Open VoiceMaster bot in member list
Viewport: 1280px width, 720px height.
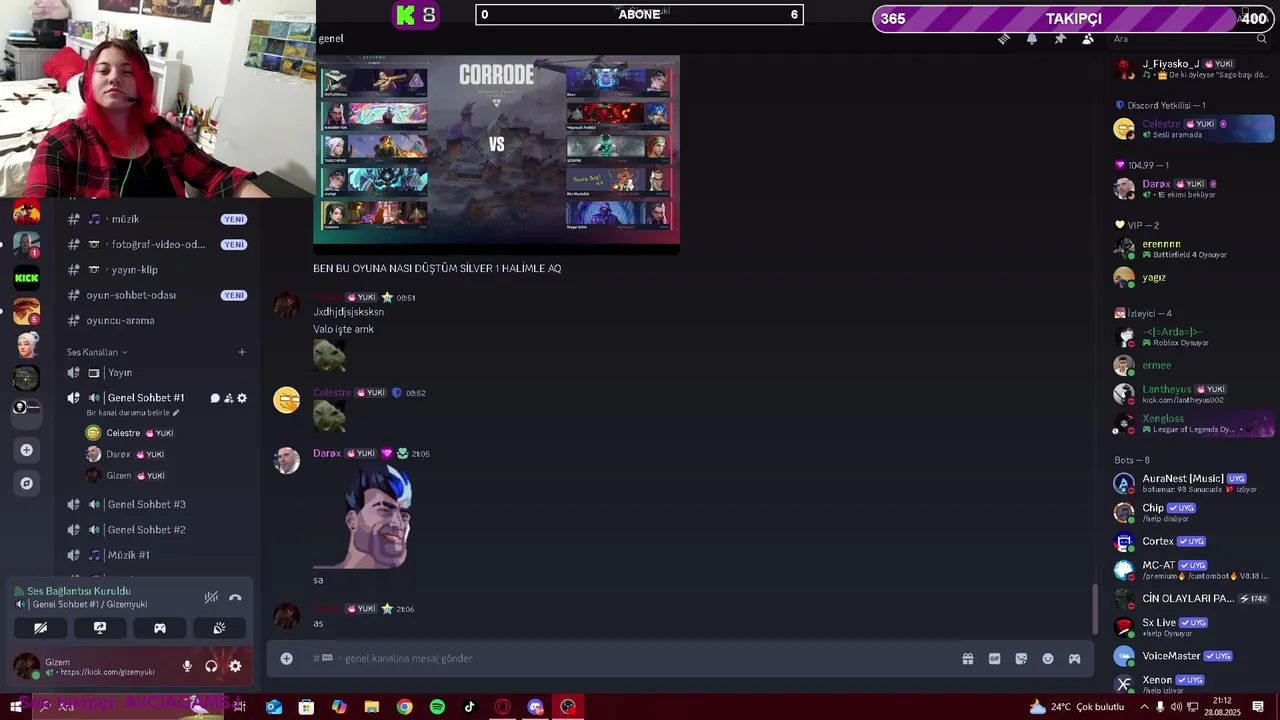coord(1192,656)
